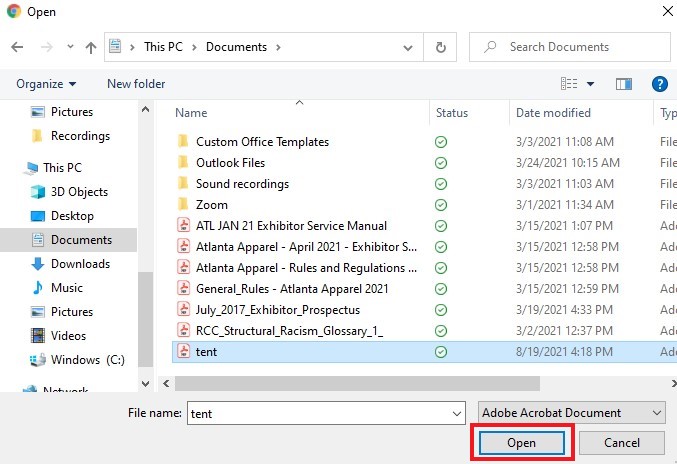This screenshot has height=464, width=677.
Task: Click Documents in the address path
Action: [236, 47]
